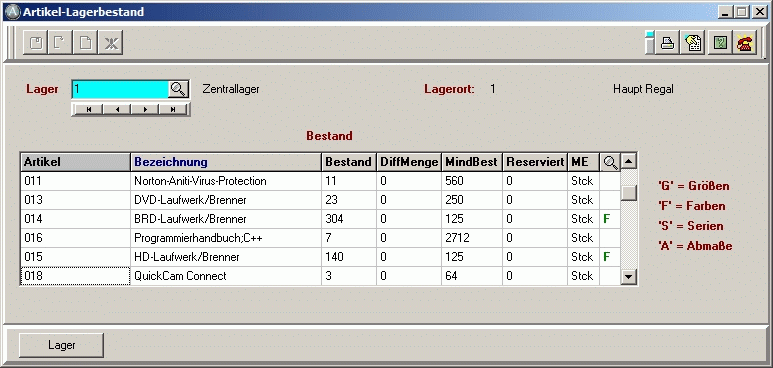Click into the cyan Lager input field
This screenshot has width=773, height=368.
121,89
